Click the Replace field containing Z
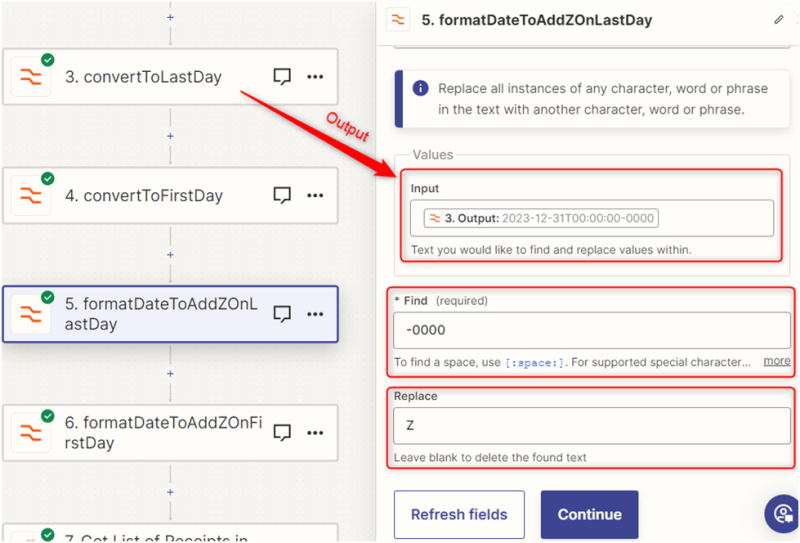The image size is (800, 543). point(591,425)
